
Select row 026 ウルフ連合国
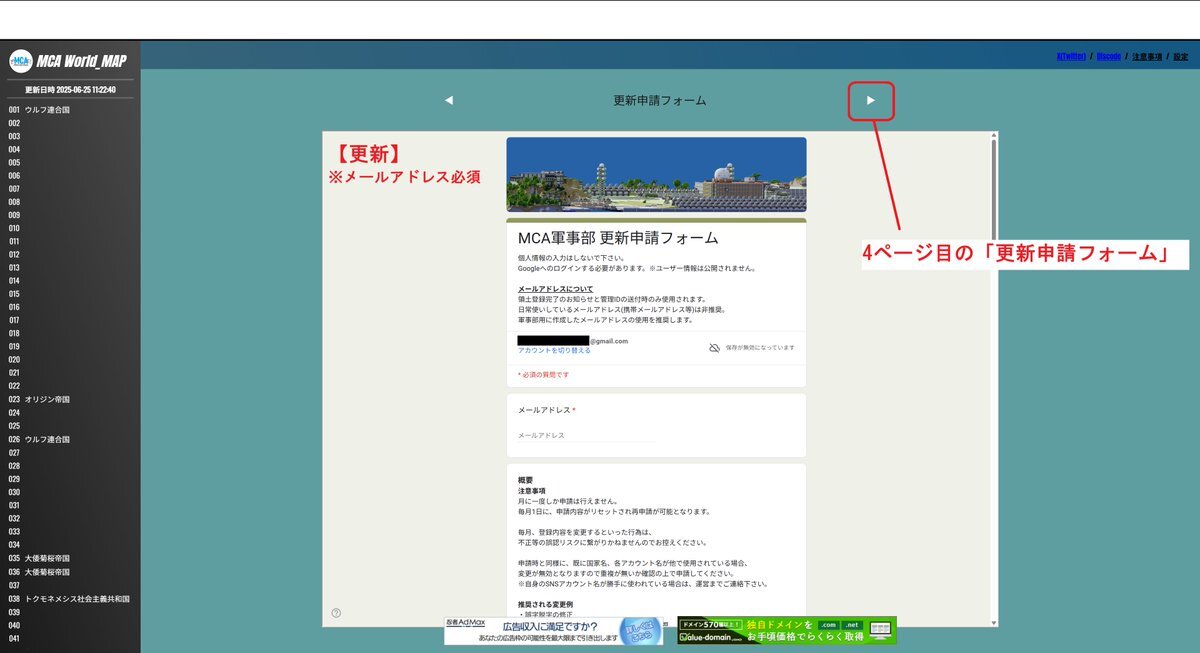[70, 439]
